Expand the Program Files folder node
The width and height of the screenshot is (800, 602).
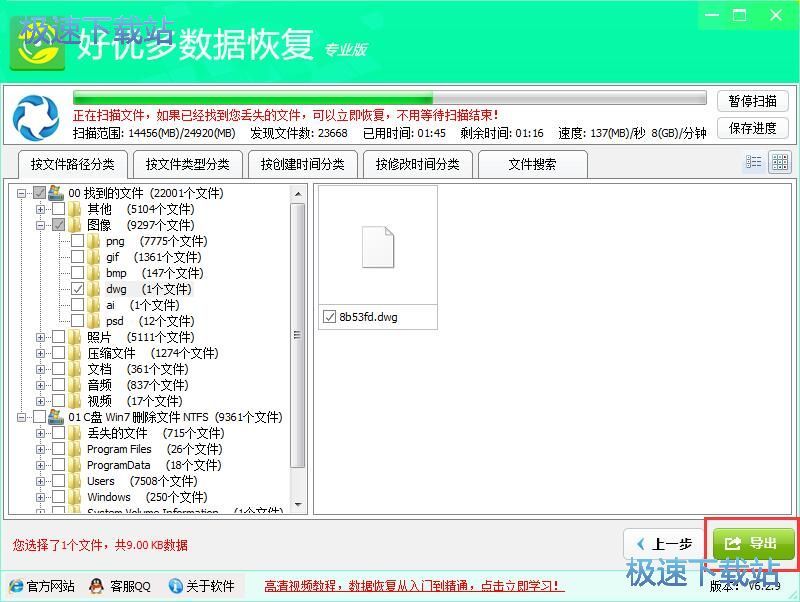[40, 449]
